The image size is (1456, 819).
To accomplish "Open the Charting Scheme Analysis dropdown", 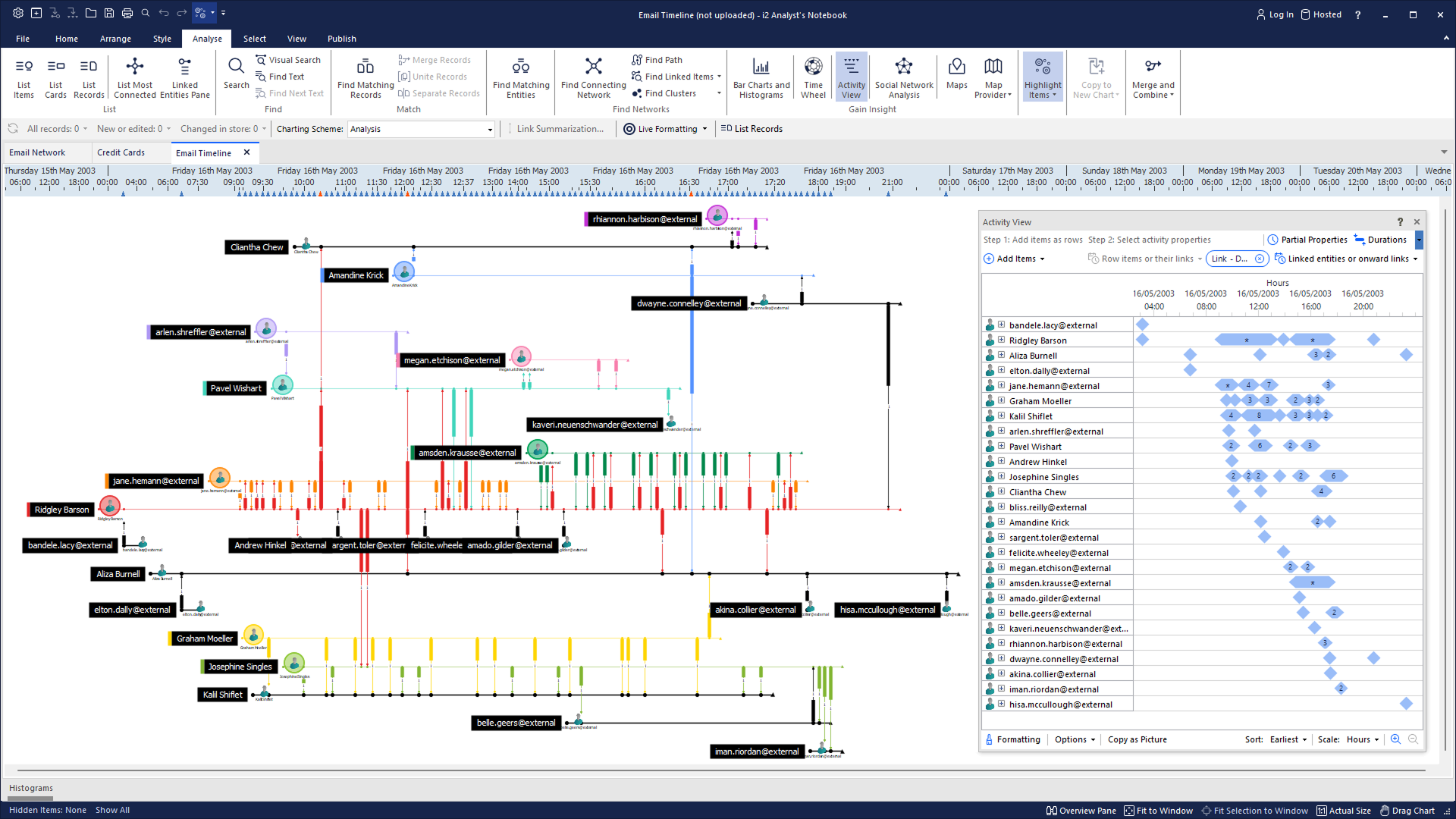I will 490,130.
